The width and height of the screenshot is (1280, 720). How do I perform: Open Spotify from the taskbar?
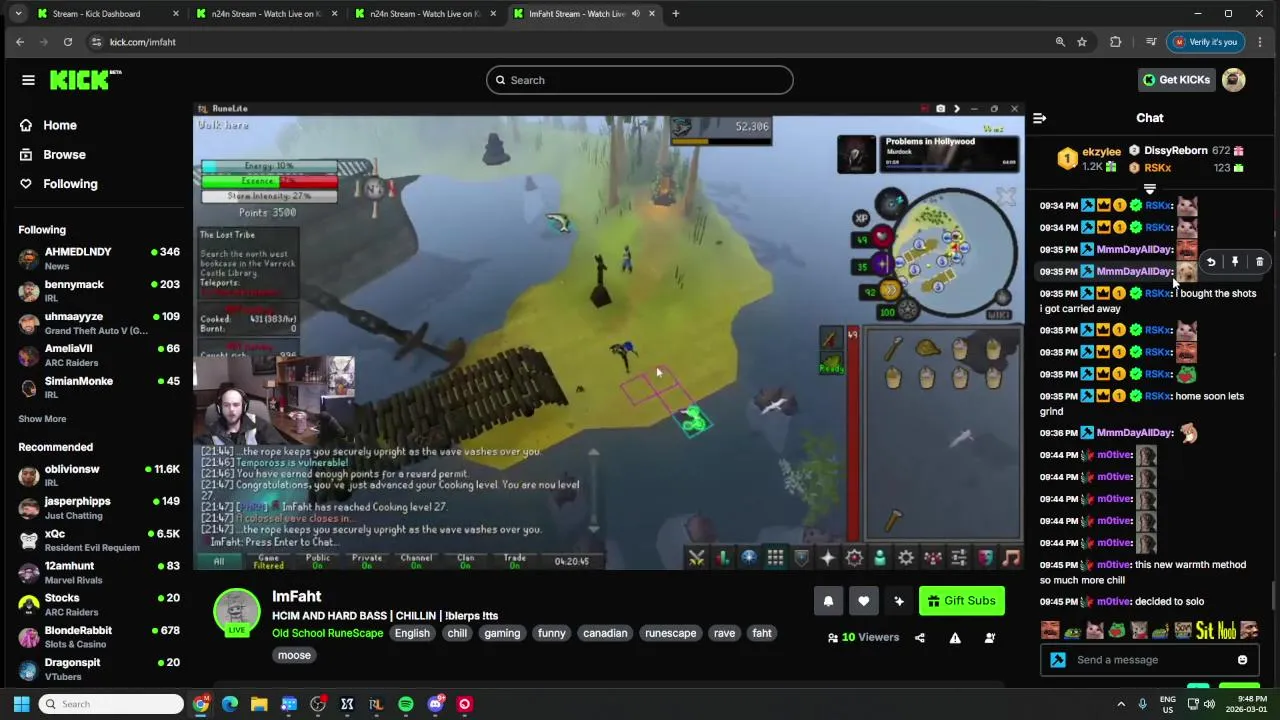coord(406,704)
